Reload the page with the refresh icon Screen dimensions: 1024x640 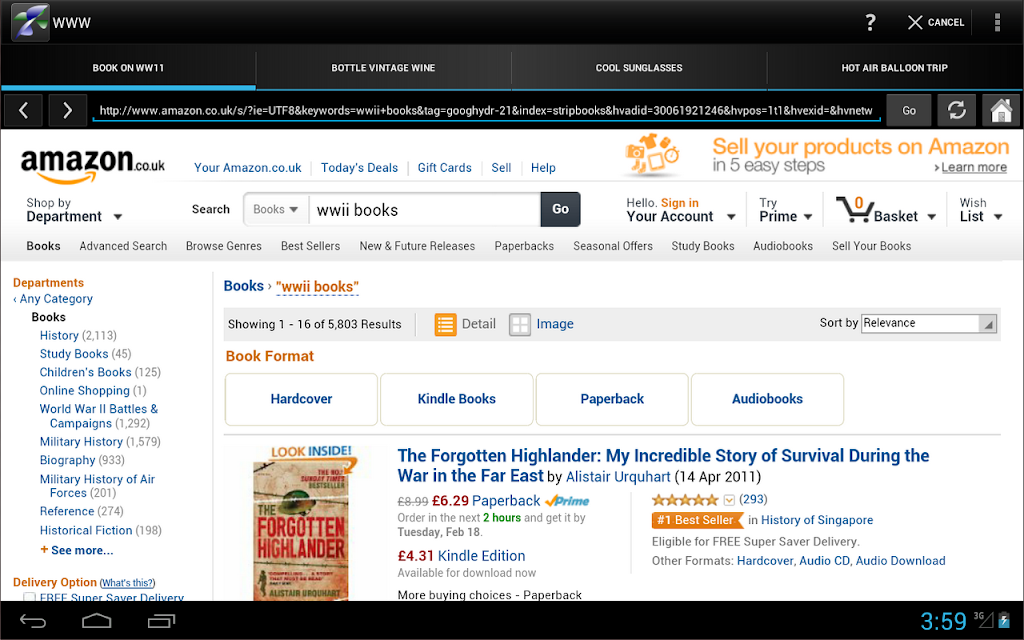957,110
